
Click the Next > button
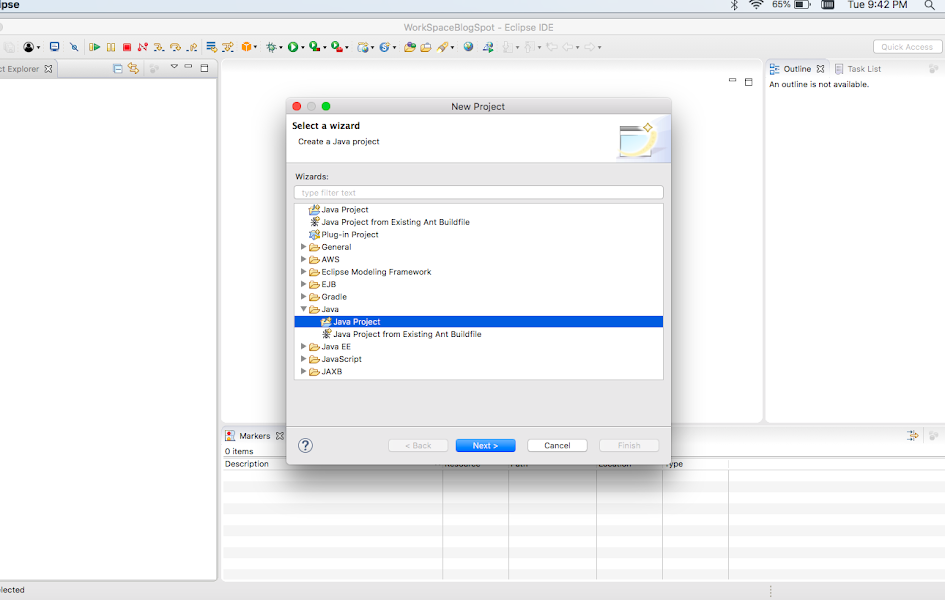(x=485, y=445)
